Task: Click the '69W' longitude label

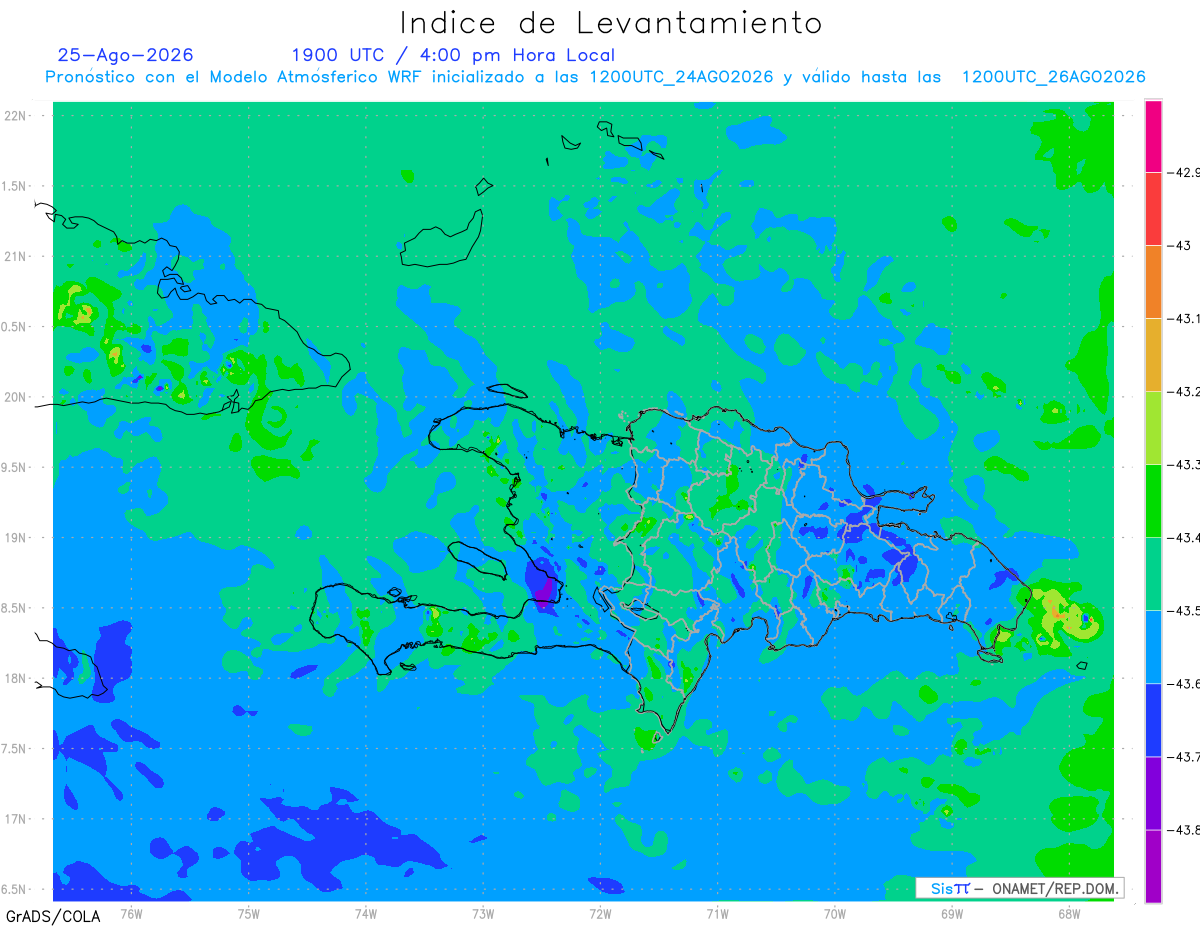Action: pyautogui.click(x=951, y=913)
